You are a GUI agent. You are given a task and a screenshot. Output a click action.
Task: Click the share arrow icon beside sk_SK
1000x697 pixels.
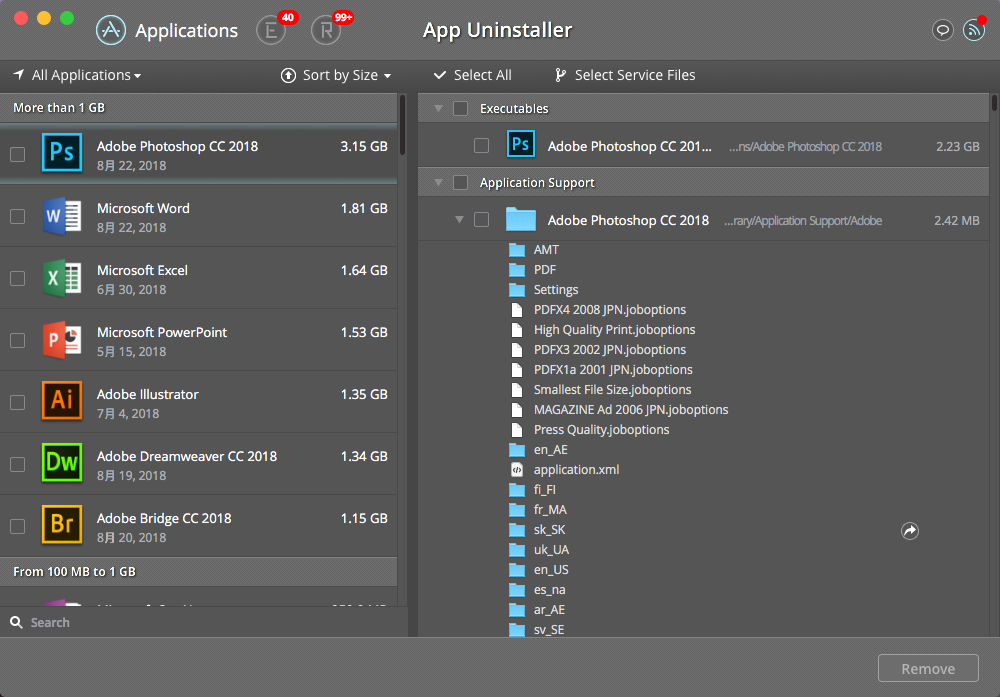[x=910, y=531]
